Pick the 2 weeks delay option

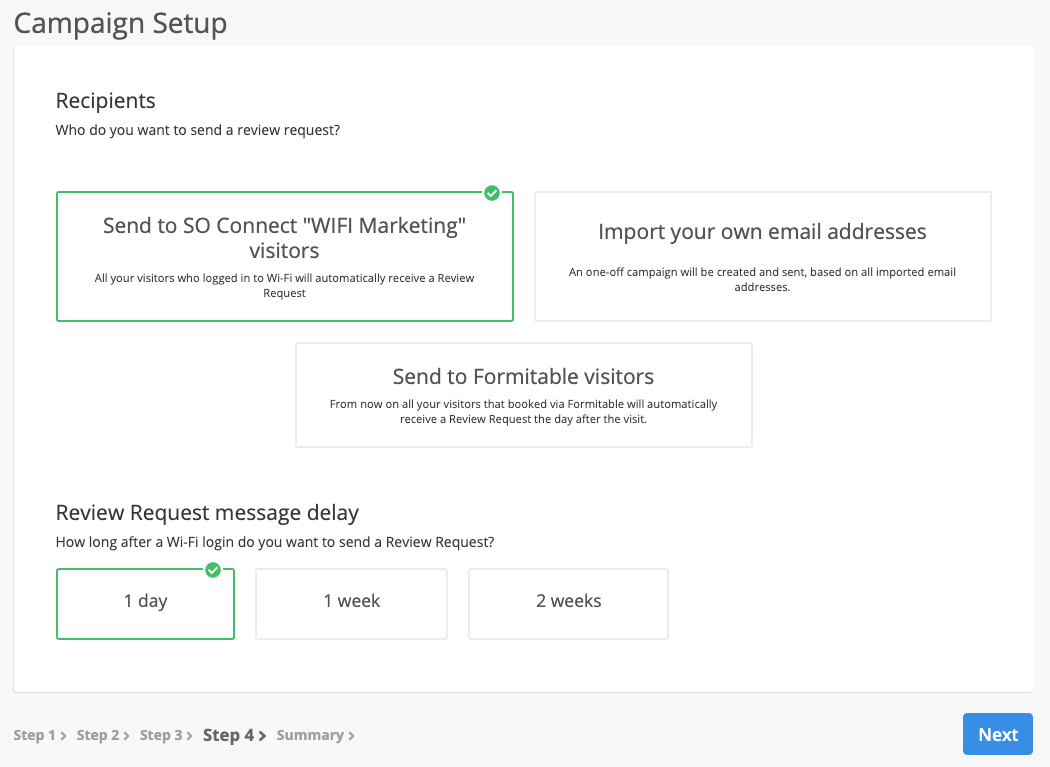[569, 604]
